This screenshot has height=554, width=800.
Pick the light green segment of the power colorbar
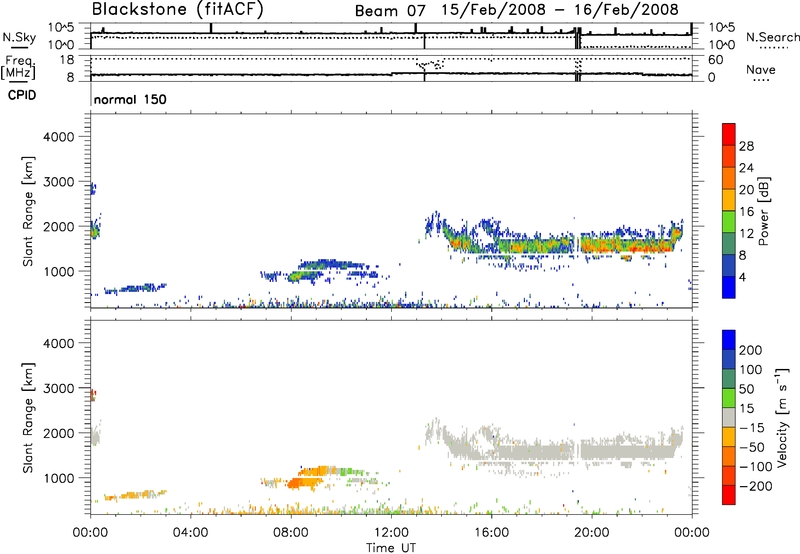pyautogui.click(x=729, y=221)
